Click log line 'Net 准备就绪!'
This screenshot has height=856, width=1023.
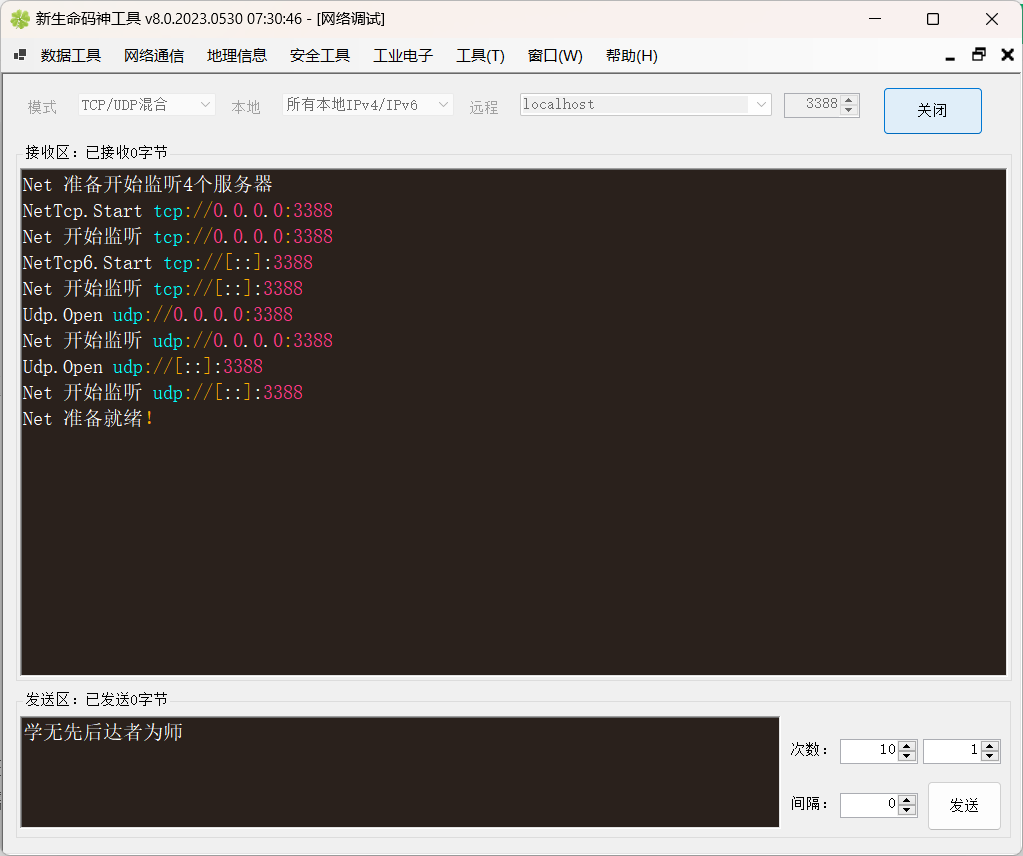(87, 419)
